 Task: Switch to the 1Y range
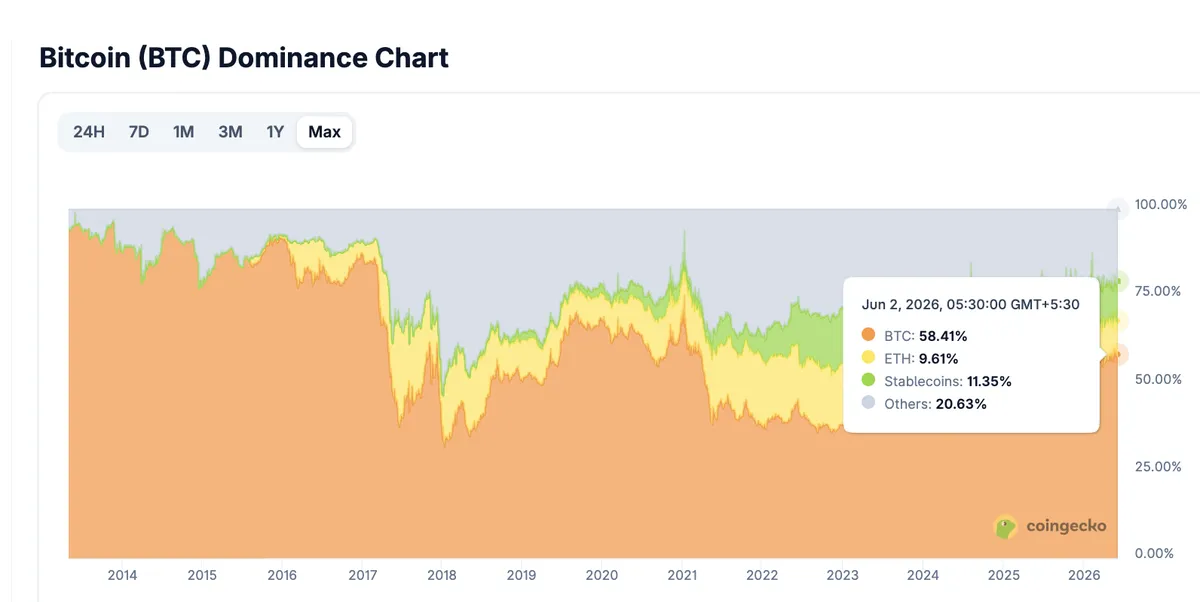coord(275,132)
